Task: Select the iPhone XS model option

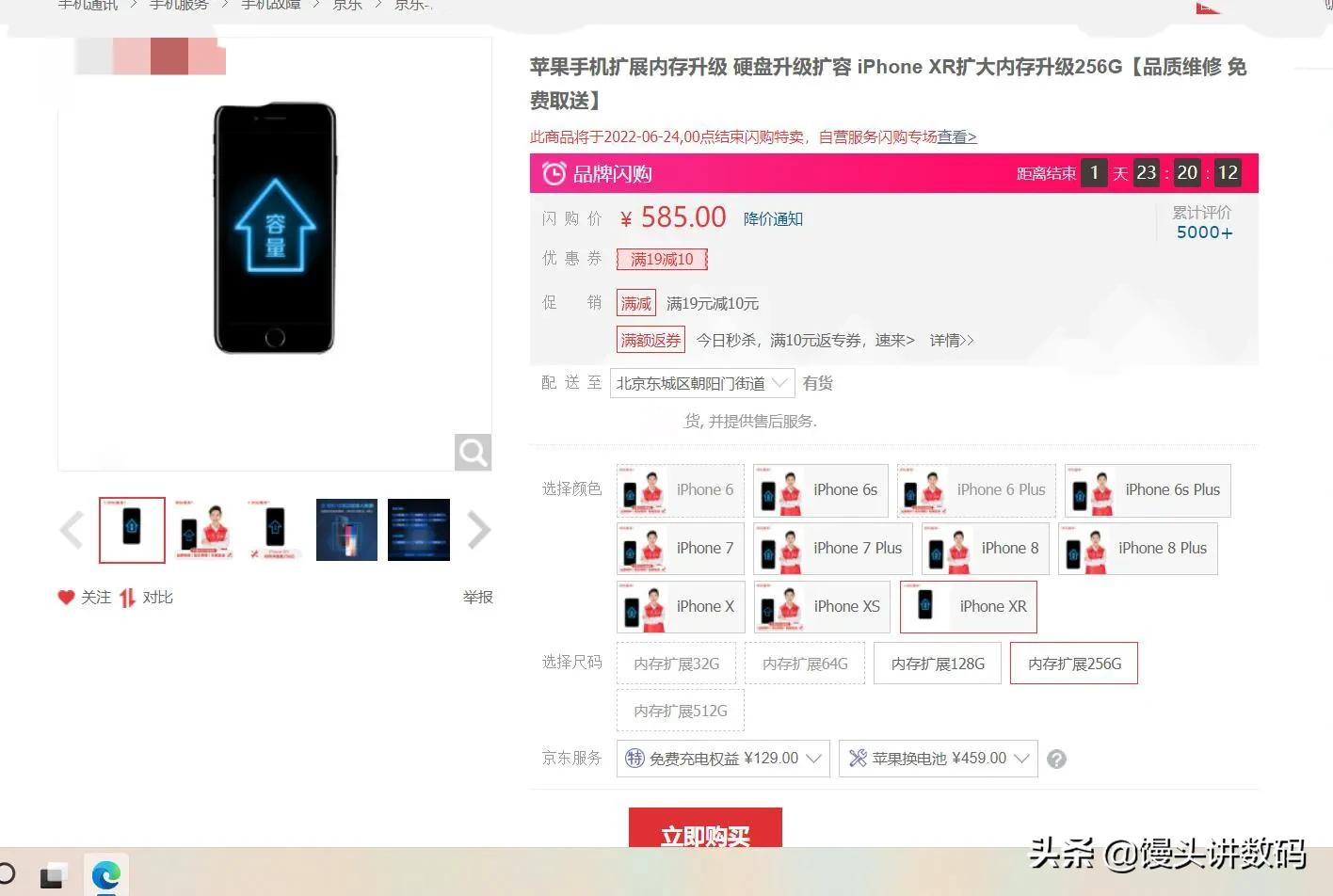Action: (x=821, y=607)
